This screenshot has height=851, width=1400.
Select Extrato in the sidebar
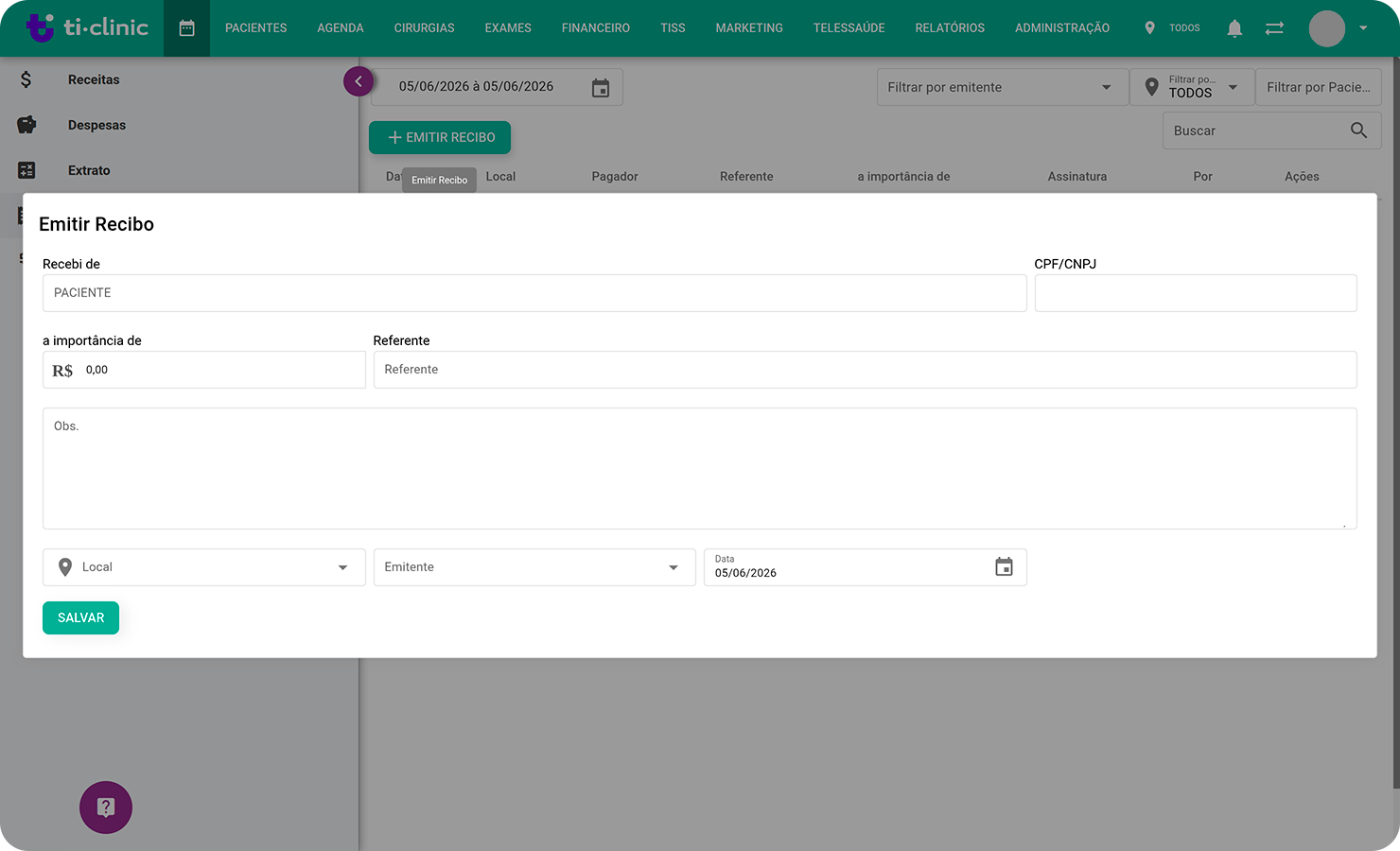point(89,170)
